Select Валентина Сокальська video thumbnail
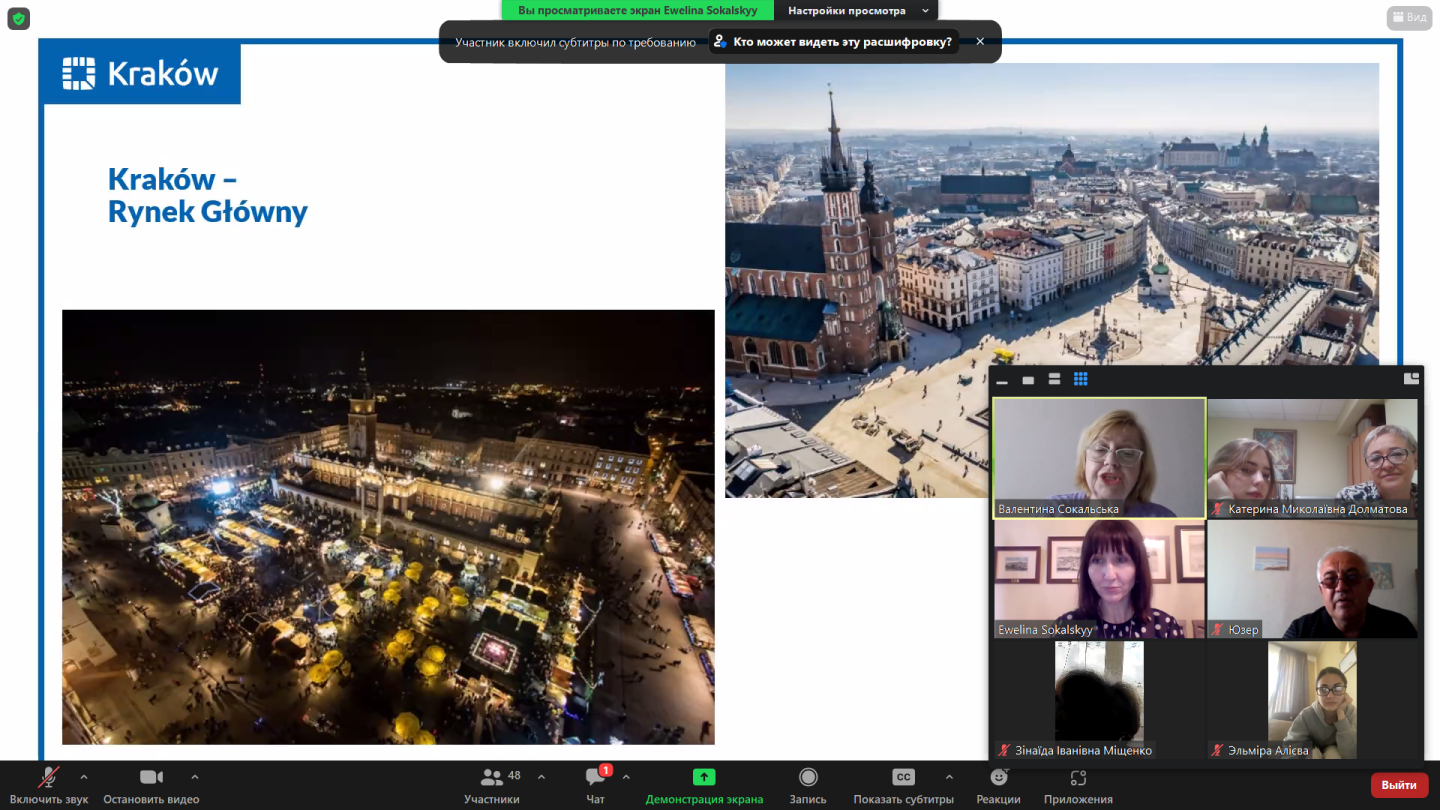This screenshot has height=810, width=1440. coord(1099,458)
